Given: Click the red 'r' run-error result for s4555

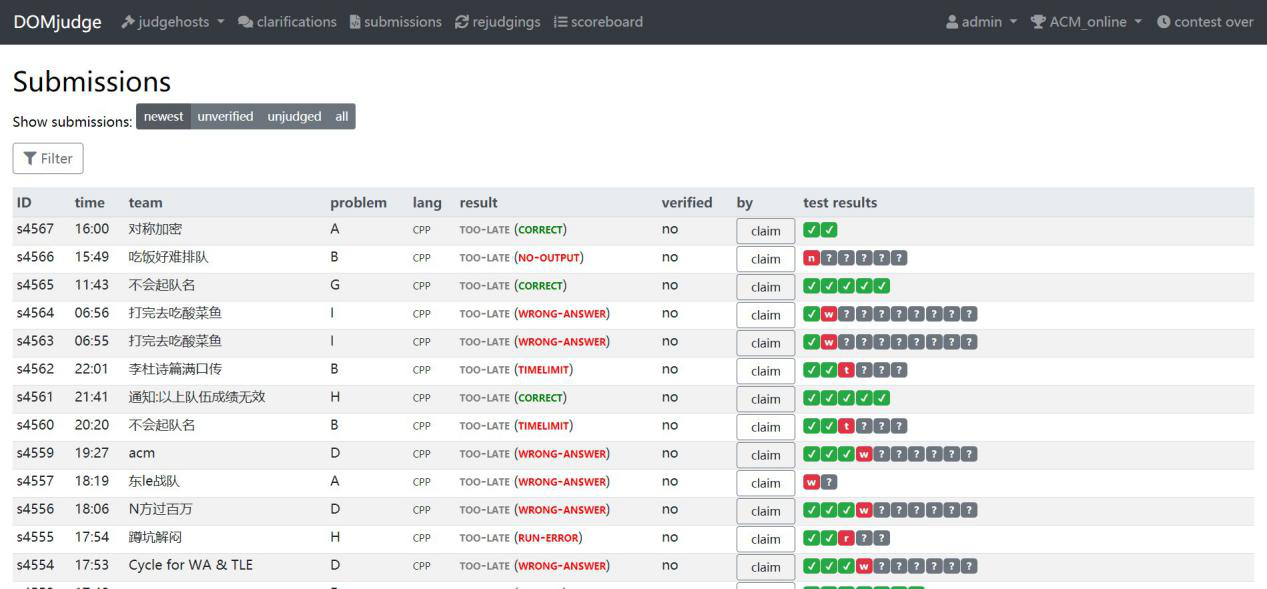Looking at the screenshot, I should [x=846, y=538].
